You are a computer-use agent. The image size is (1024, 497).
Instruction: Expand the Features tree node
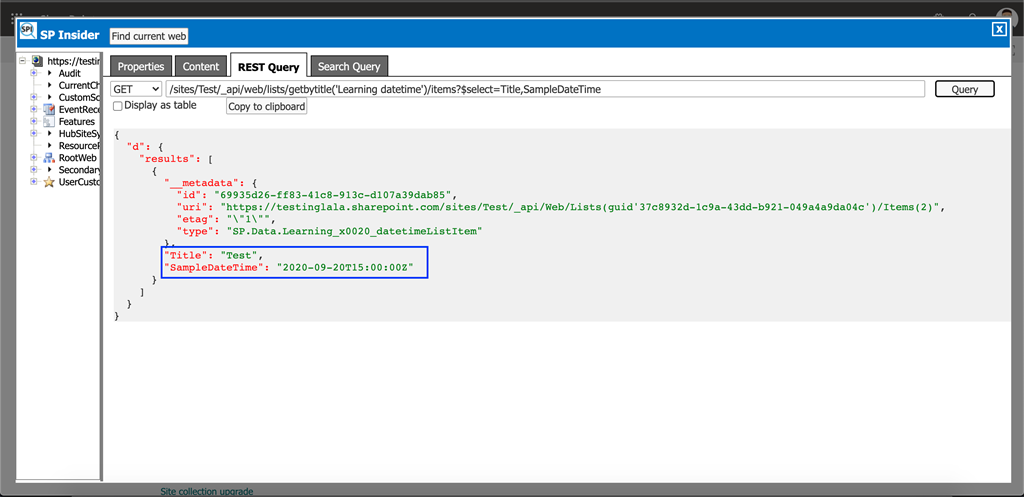33,121
